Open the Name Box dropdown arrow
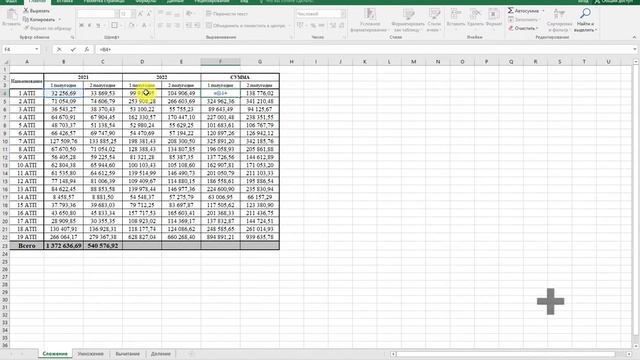 coord(36,49)
